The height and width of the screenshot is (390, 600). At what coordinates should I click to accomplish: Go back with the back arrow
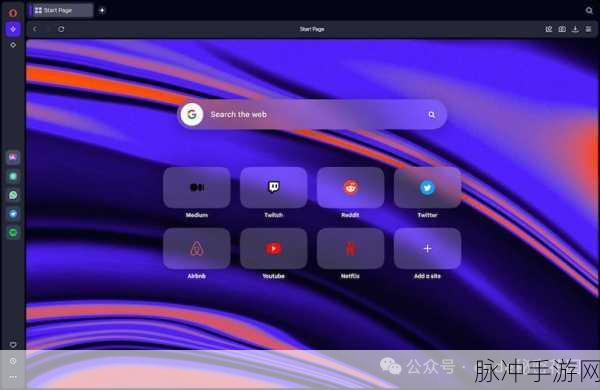36,29
